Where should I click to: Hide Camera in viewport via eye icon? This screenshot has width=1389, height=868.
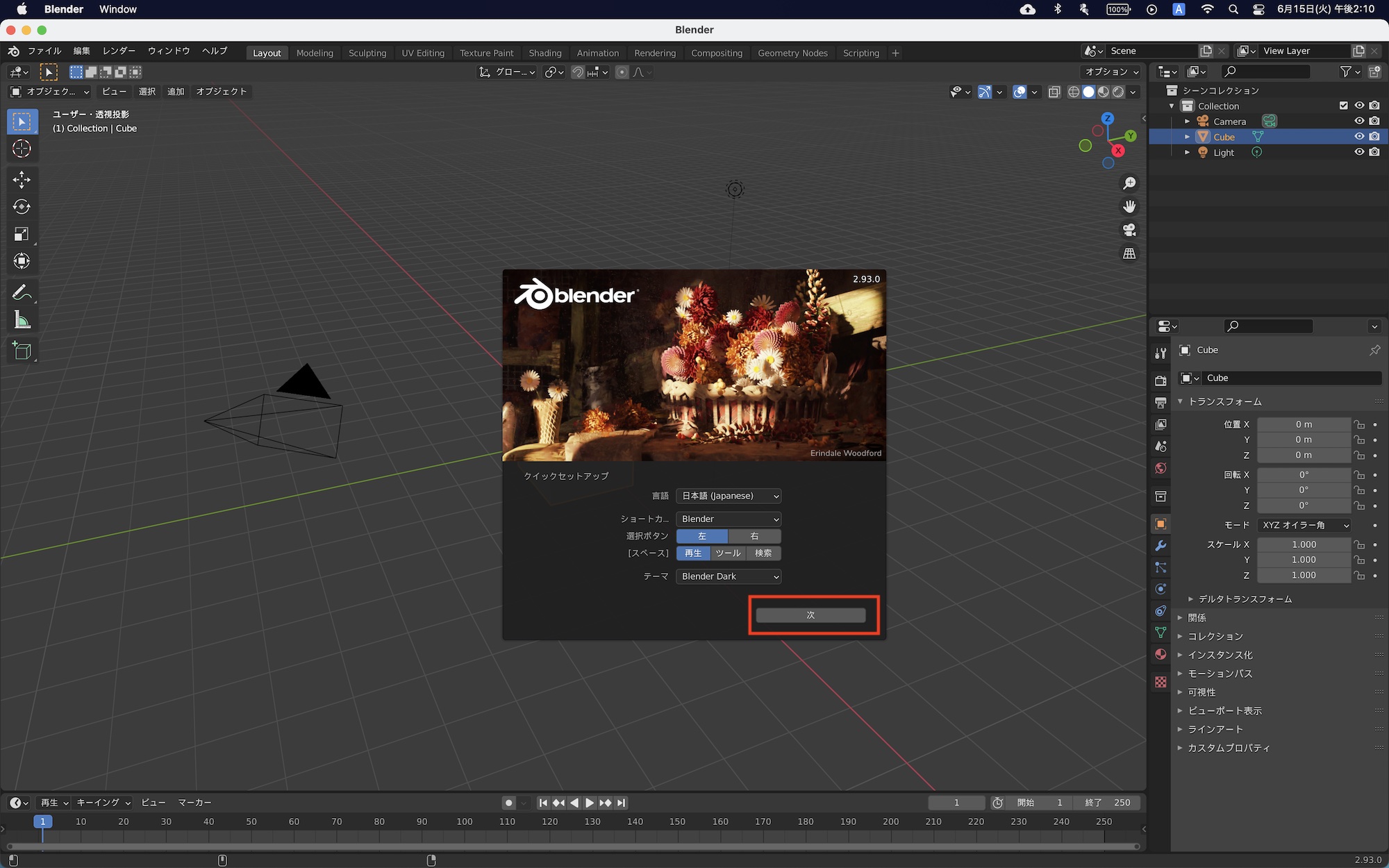(x=1359, y=121)
